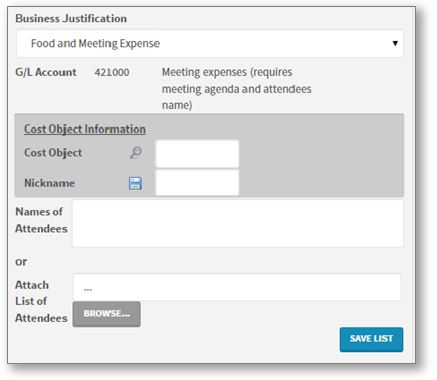Click inside the Names of Attendees text area
Image resolution: width=437 pixels, height=380 pixels.
pyautogui.click(x=238, y=223)
